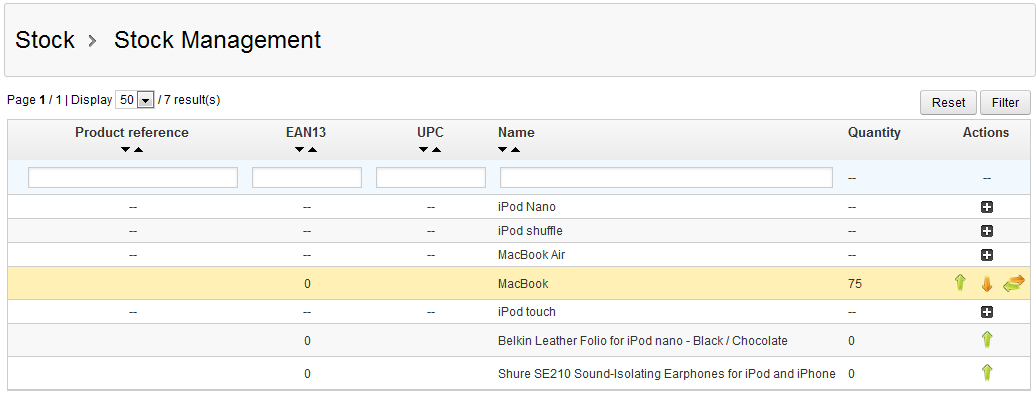Expand details for iPod shuffle row

986,231
